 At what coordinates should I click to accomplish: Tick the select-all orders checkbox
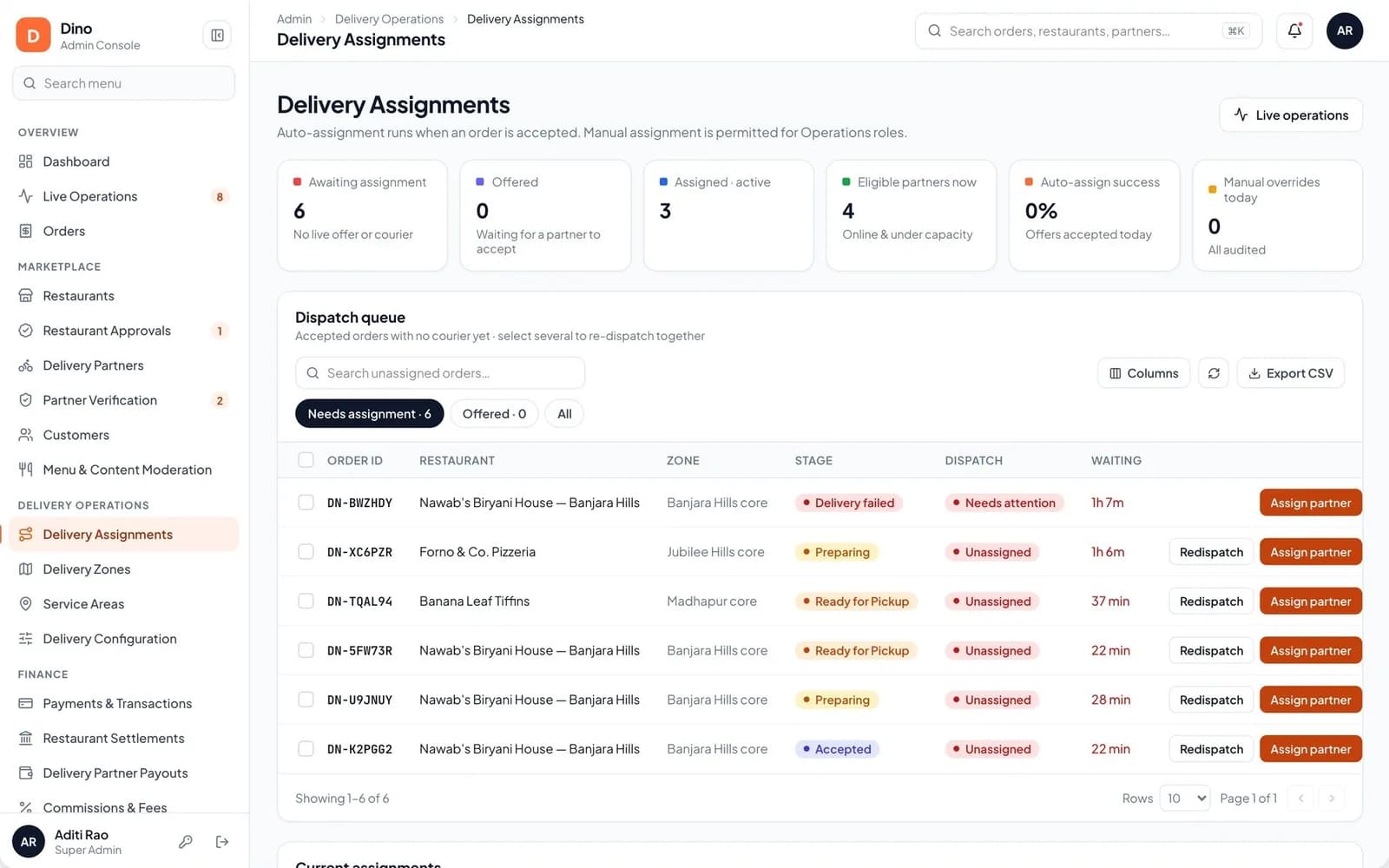(306, 460)
